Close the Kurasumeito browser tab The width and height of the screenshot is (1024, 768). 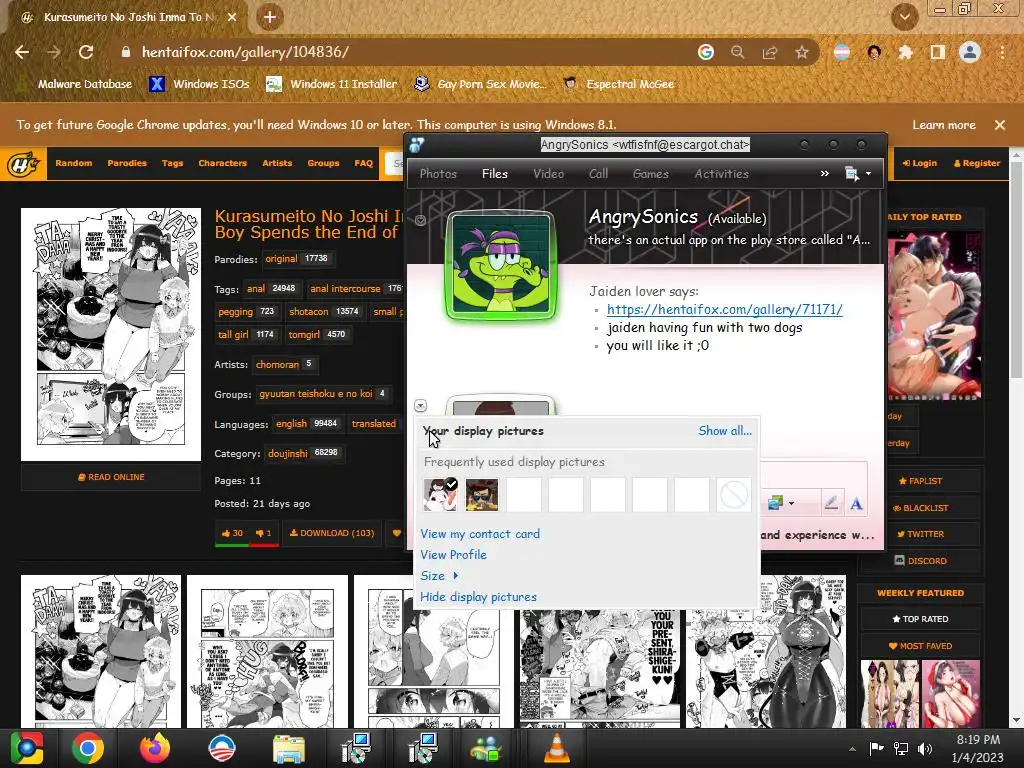point(232,18)
